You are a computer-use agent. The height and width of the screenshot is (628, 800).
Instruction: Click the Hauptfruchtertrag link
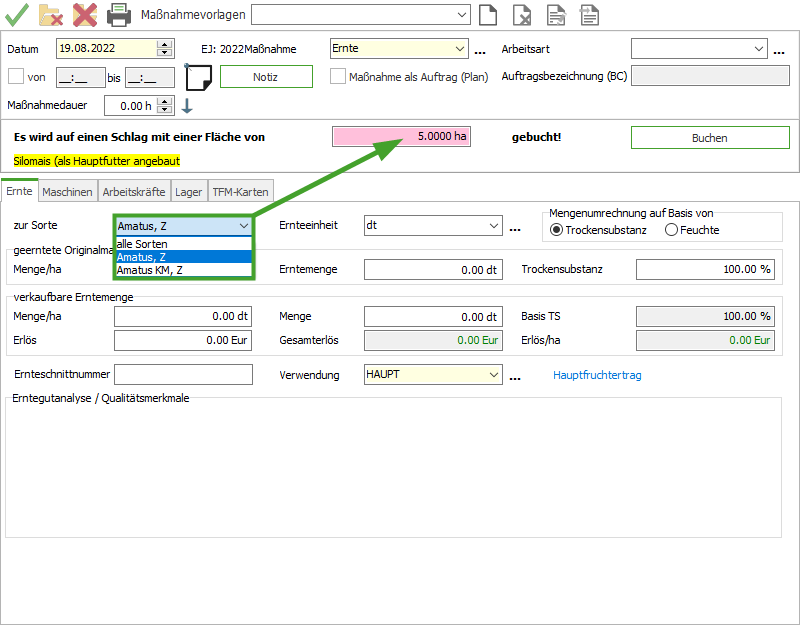pyautogui.click(x=597, y=375)
